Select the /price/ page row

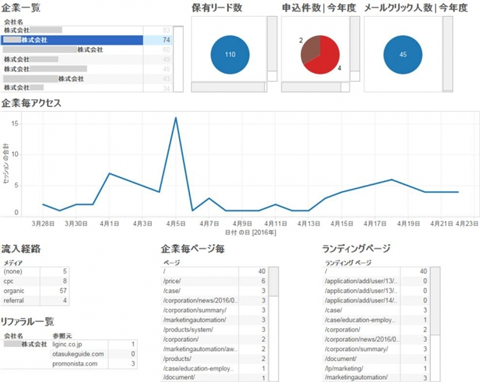coord(214,281)
